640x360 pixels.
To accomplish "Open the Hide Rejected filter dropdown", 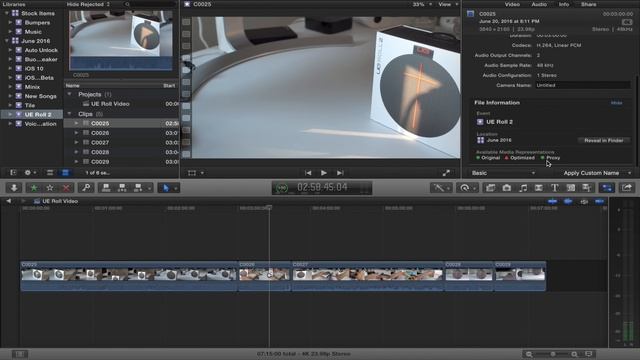I will (89, 4).
